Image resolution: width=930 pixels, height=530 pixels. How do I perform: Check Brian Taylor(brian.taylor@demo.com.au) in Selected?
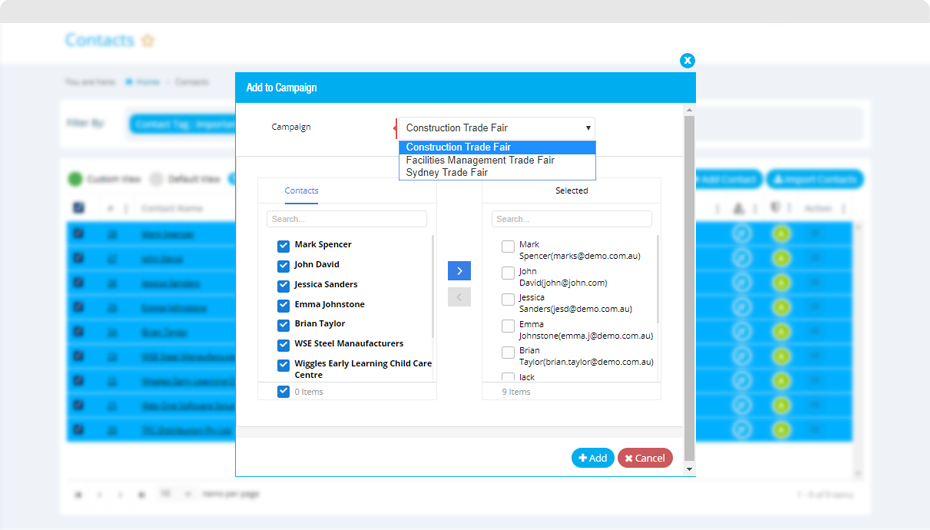[x=508, y=352]
